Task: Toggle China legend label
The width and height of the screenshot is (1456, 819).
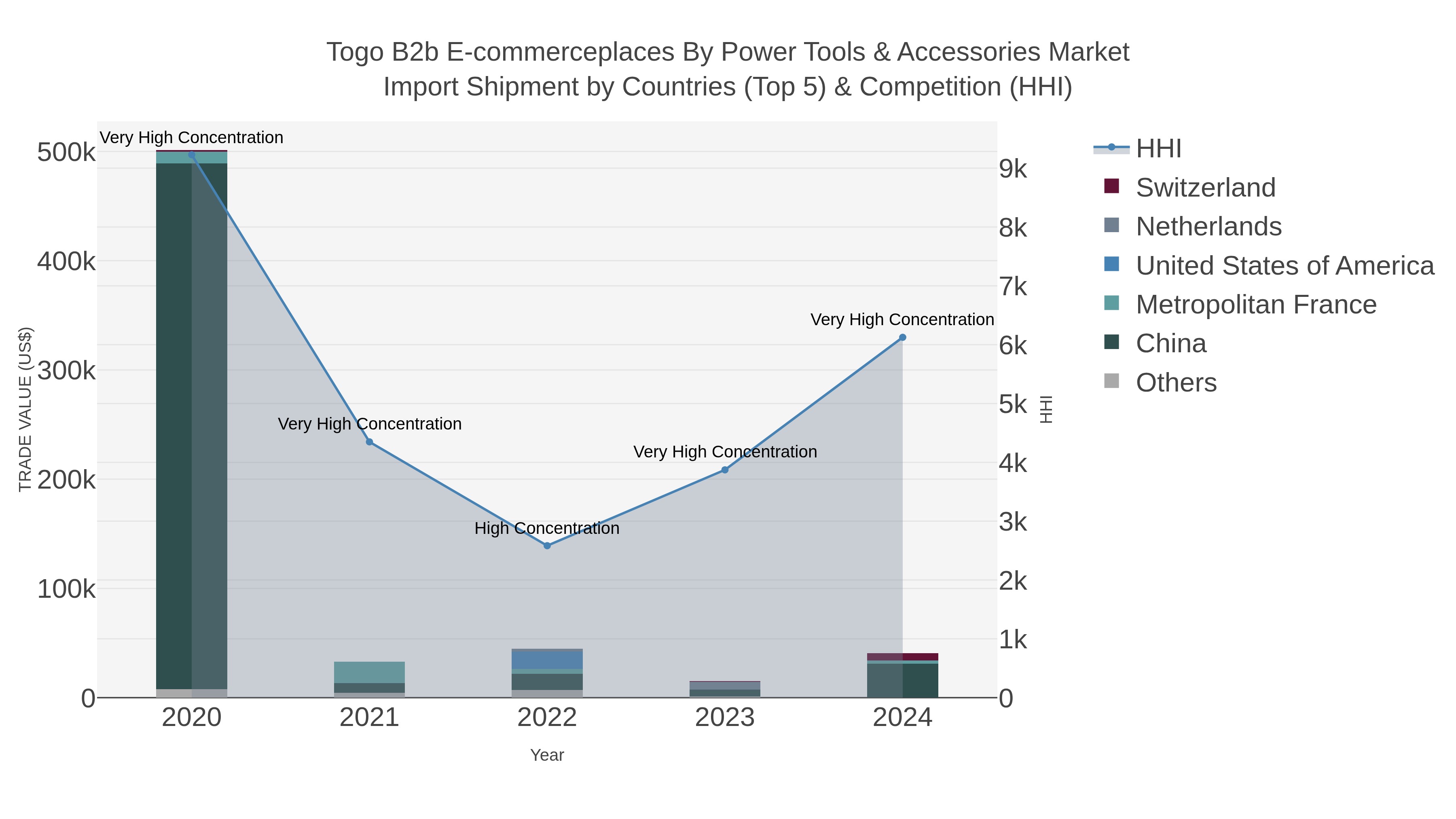Action: point(1171,343)
